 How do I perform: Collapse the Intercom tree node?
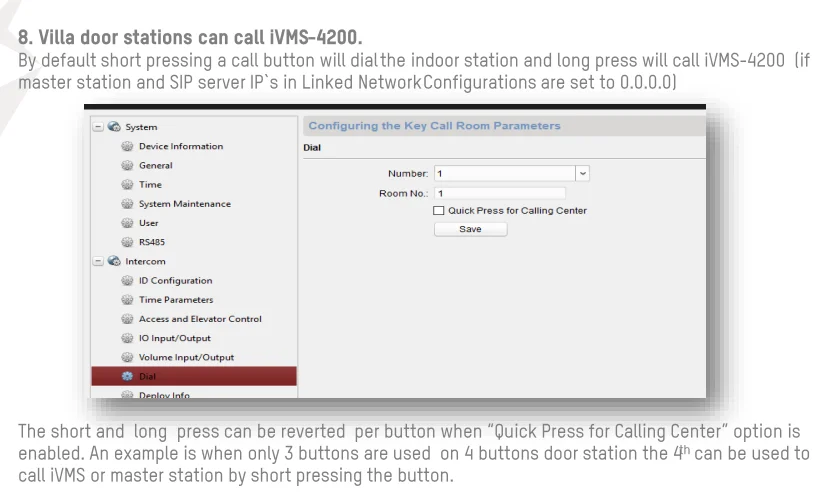(x=99, y=261)
